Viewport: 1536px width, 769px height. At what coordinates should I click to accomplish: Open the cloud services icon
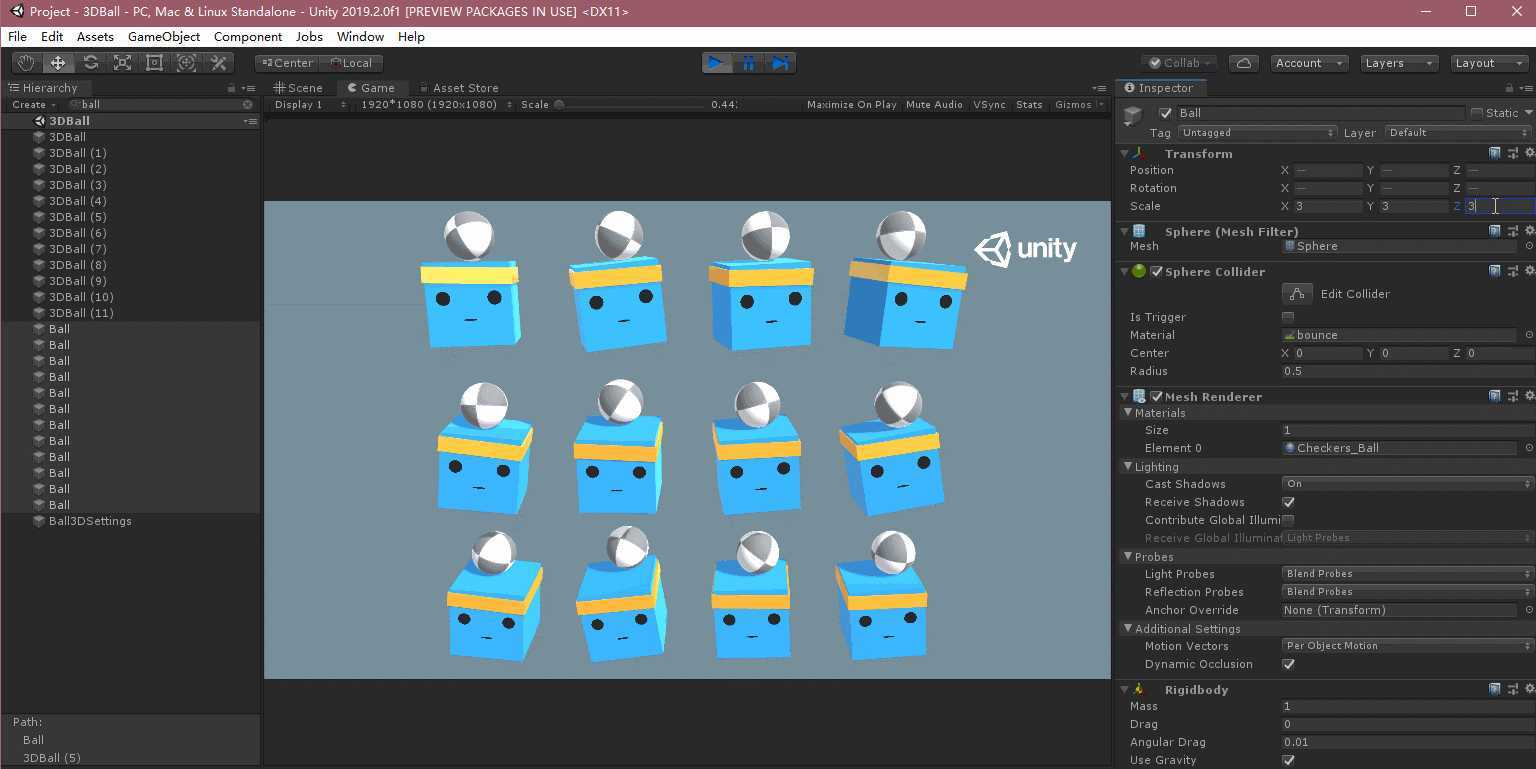tap(1243, 63)
